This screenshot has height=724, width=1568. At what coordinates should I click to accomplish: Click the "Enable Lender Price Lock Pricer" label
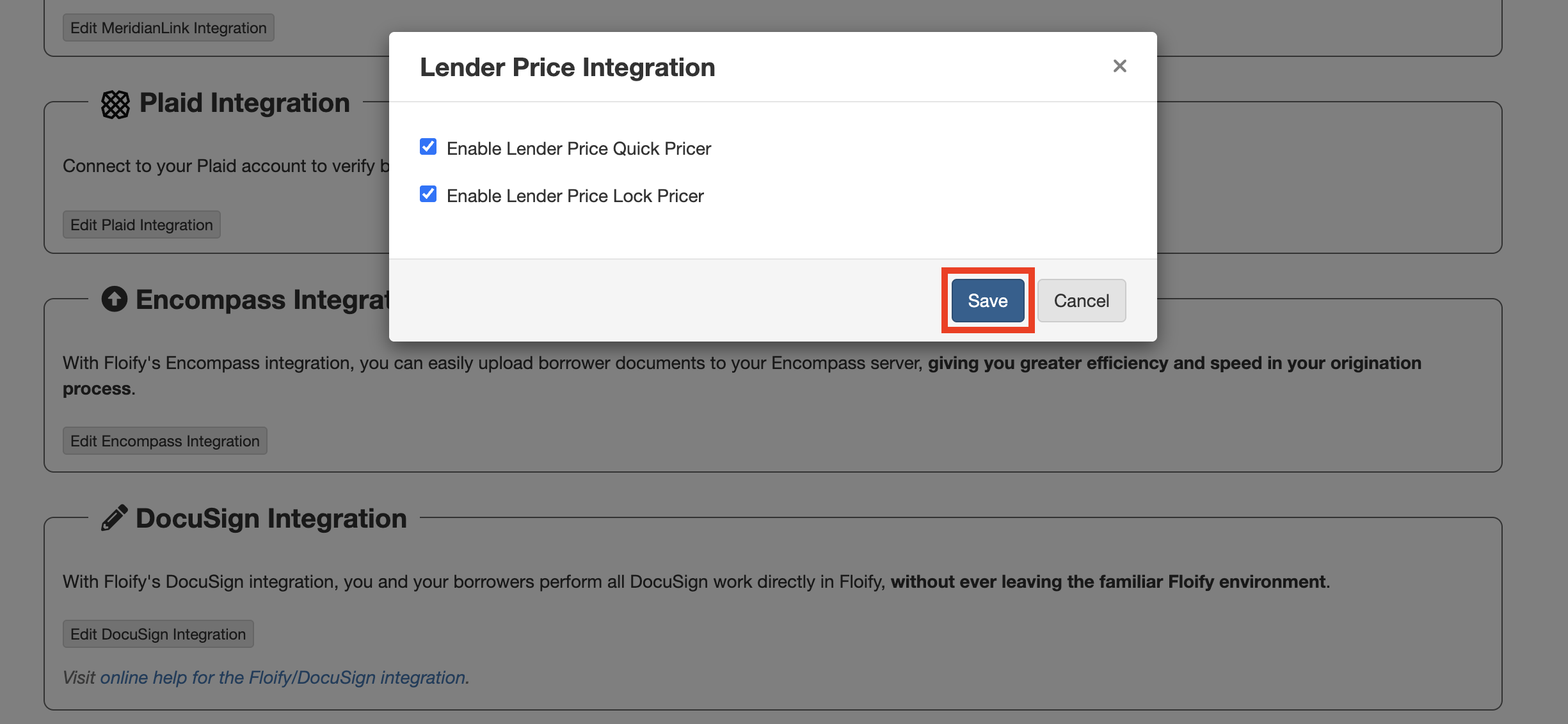pyautogui.click(x=575, y=196)
